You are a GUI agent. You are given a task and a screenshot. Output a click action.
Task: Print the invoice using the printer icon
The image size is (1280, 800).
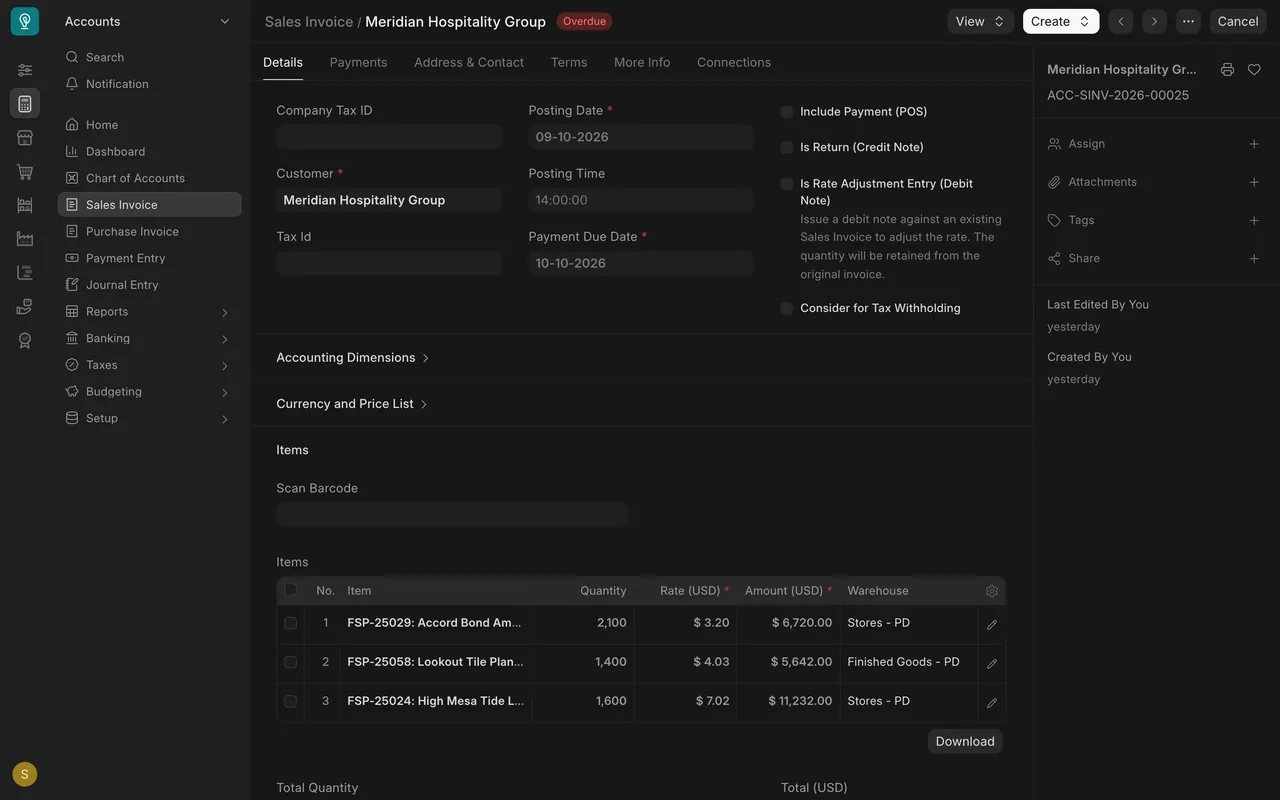tap(1227, 70)
